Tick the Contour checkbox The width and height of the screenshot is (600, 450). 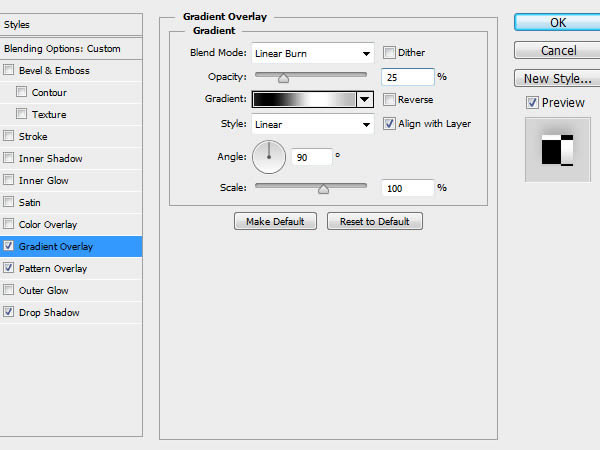pos(21,92)
